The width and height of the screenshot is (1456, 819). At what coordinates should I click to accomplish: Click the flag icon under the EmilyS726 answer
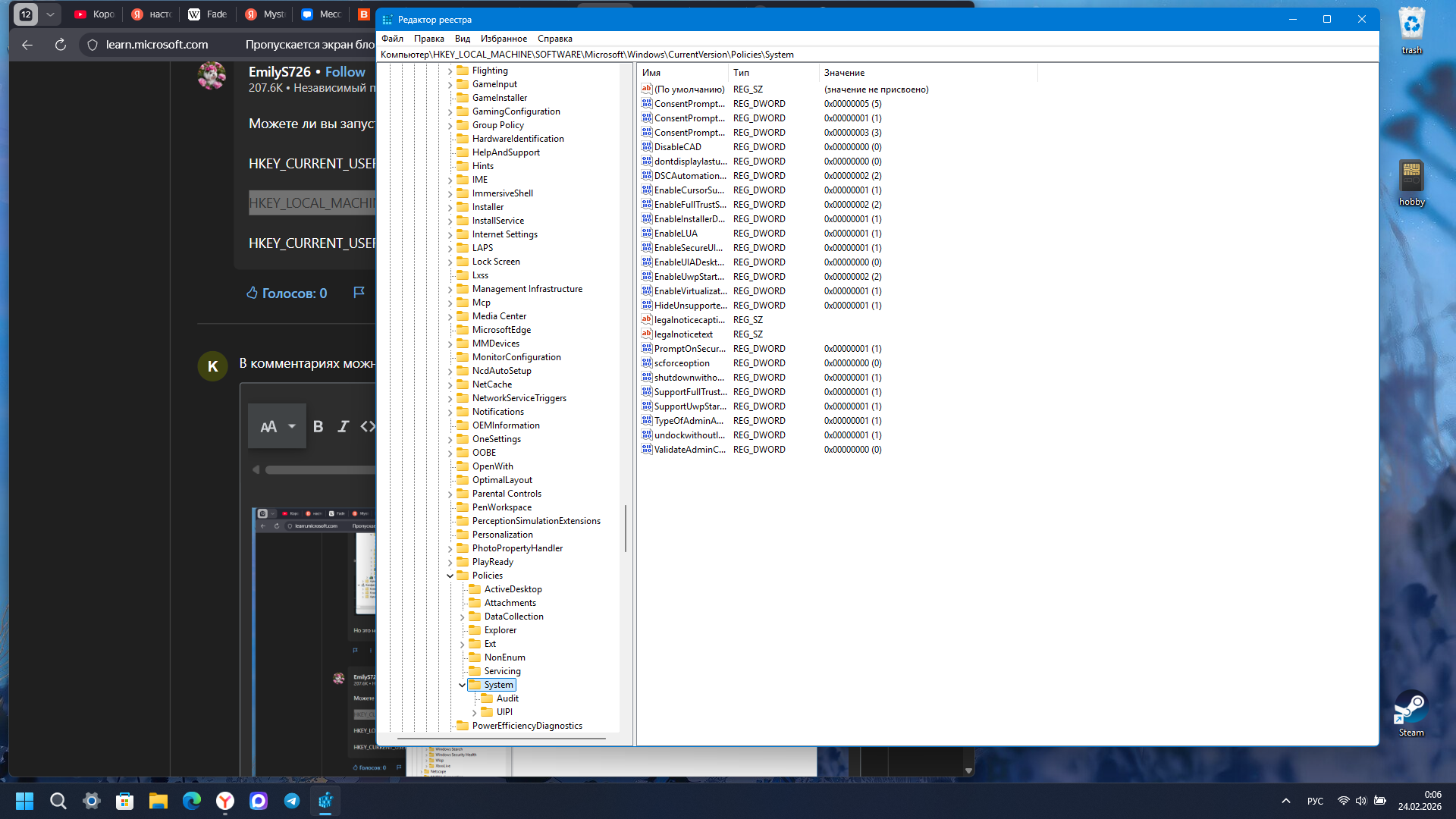point(359,293)
